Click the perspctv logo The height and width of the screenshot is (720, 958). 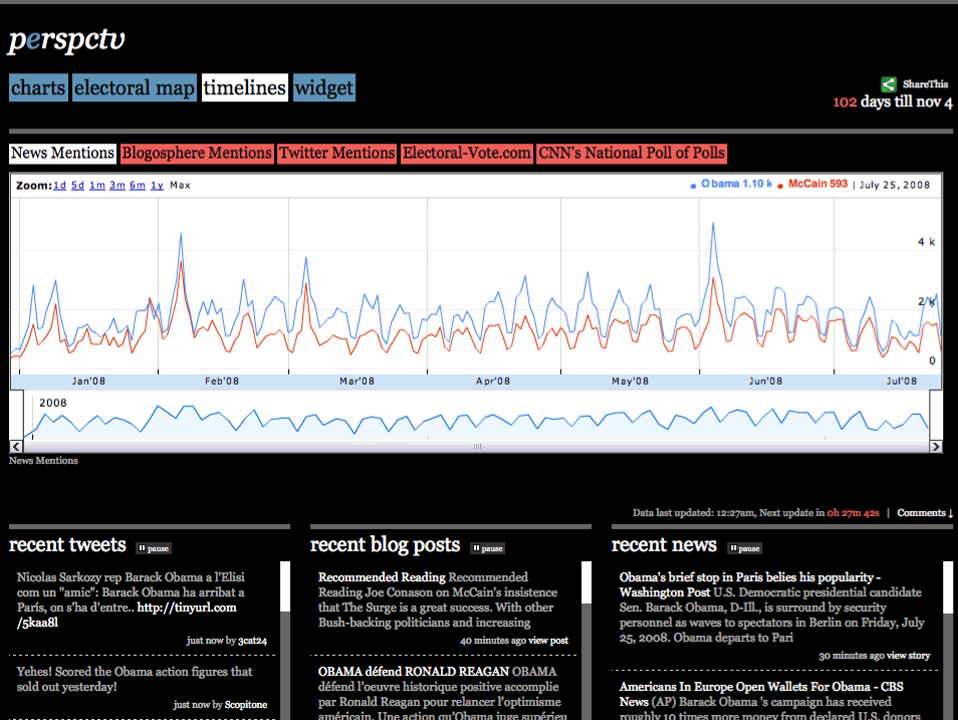67,40
